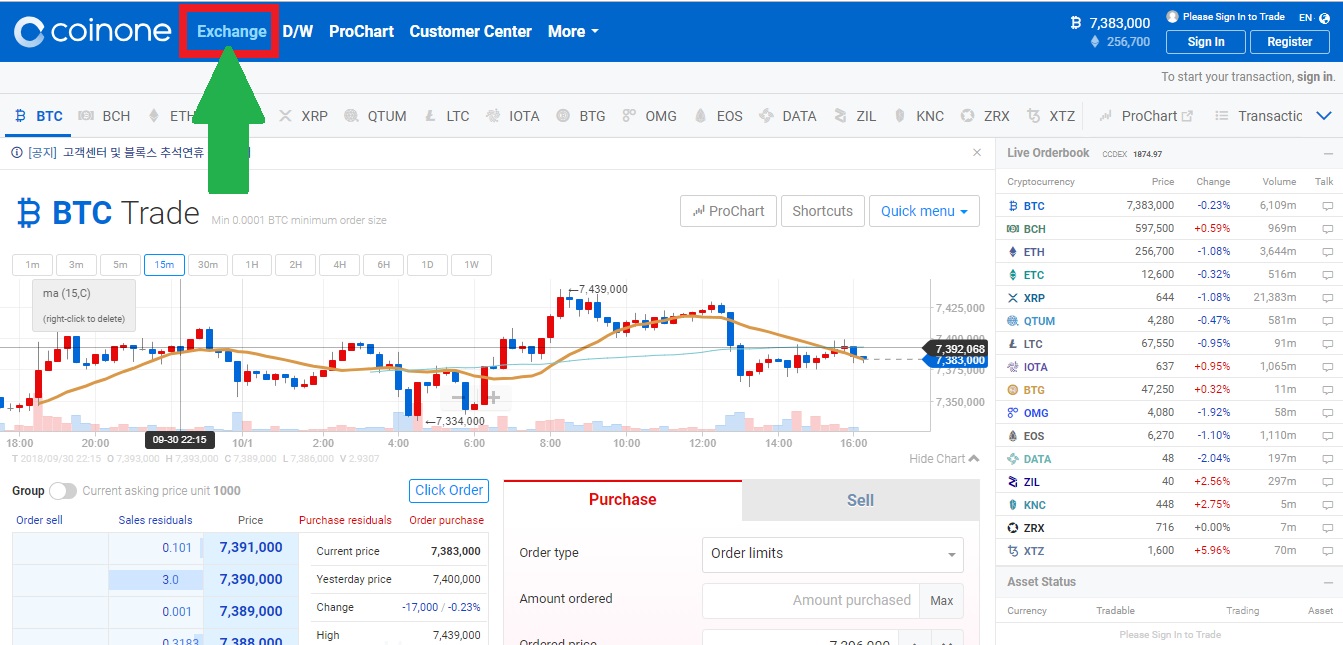Image resolution: width=1343 pixels, height=645 pixels.
Task: Click the Register button
Action: [x=1290, y=42]
